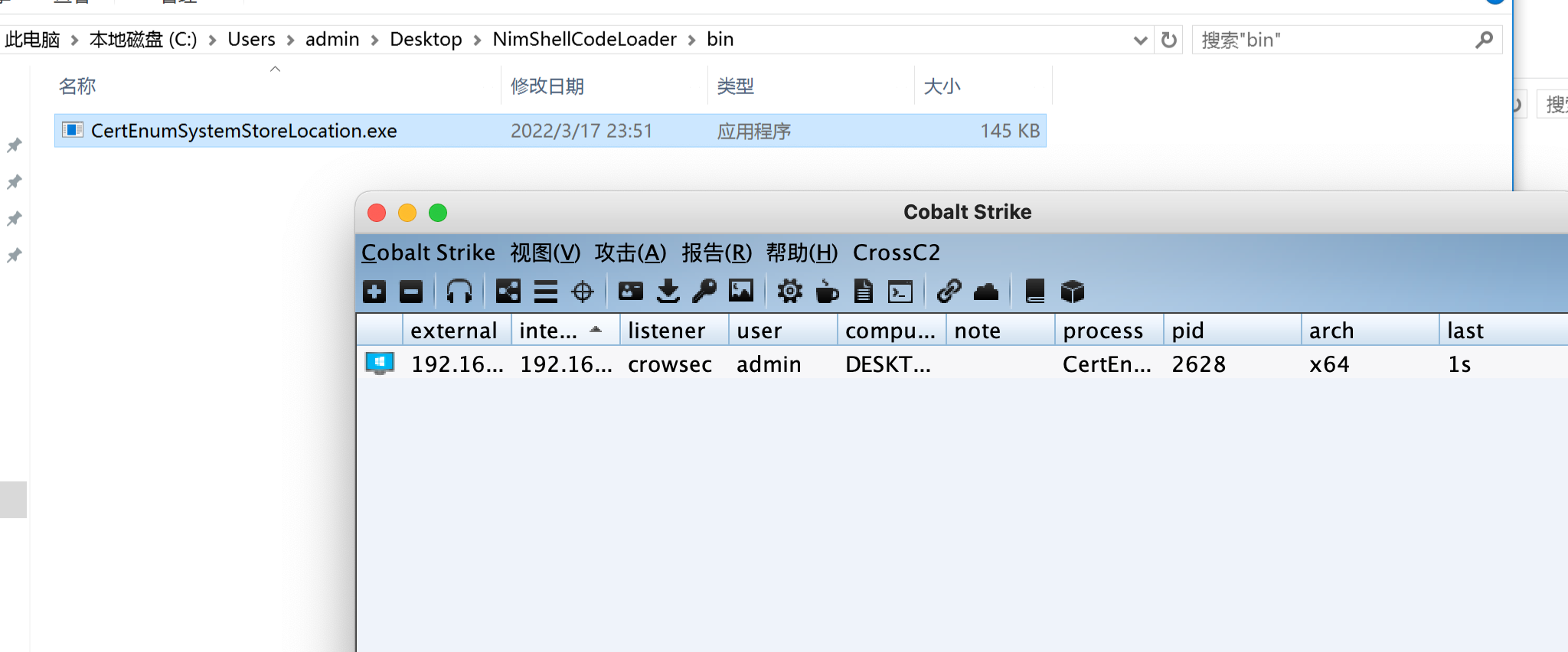Click the Connect to team server plus icon
Screen dimensions: 1568x652
pos(374,292)
